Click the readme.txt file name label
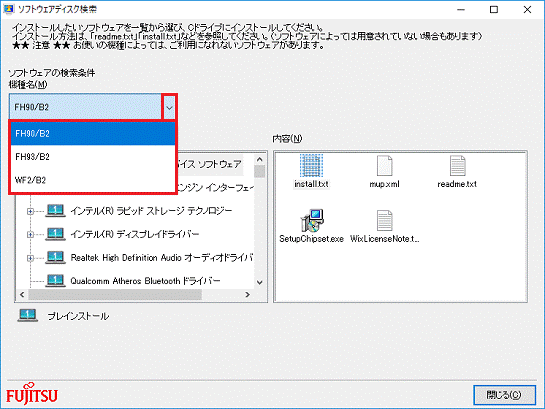 (x=457, y=184)
